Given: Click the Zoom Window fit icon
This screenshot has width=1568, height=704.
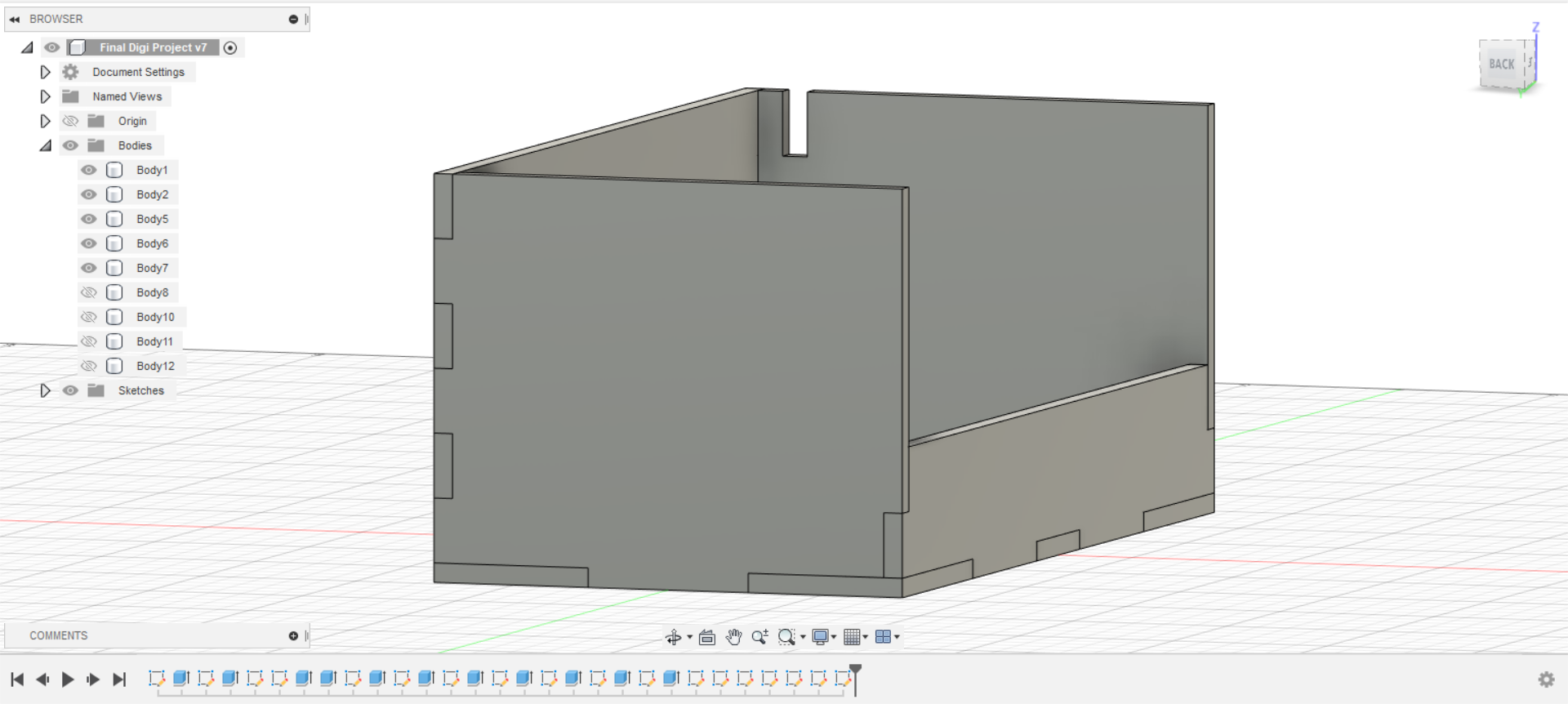Looking at the screenshot, I should click(786, 637).
